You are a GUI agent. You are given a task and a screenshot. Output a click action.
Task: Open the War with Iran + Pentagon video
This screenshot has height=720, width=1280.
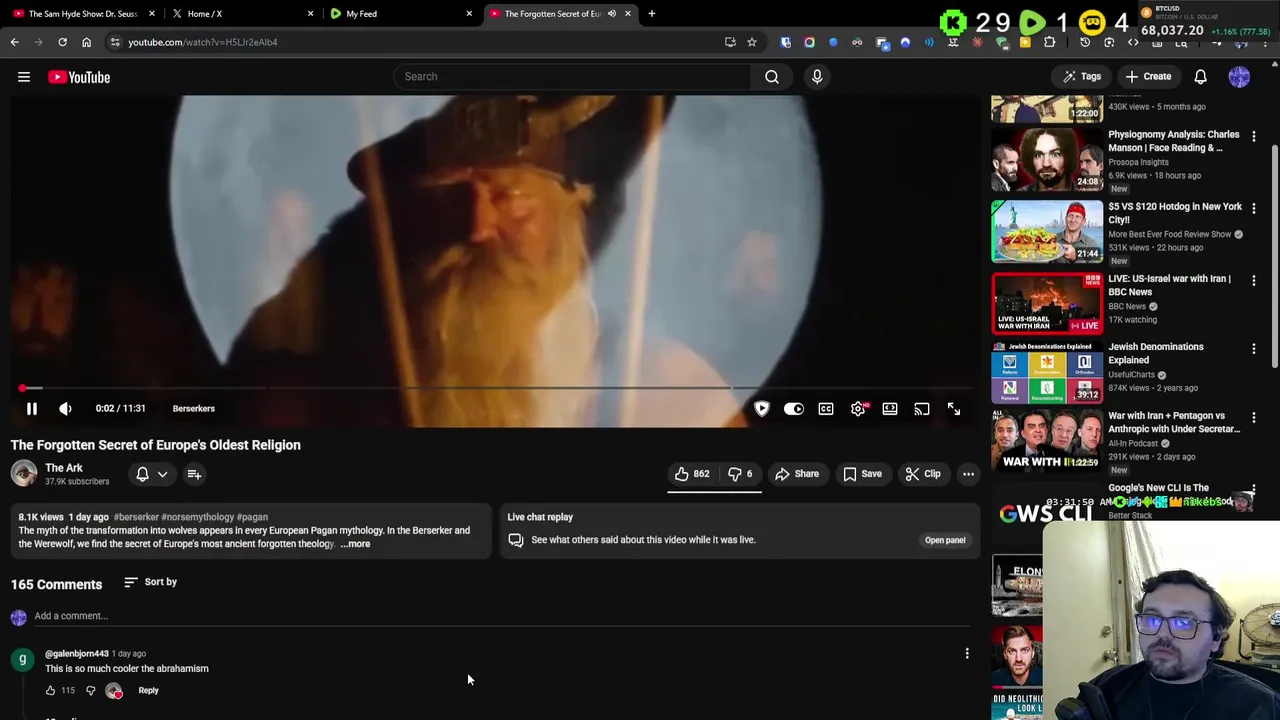click(1046, 440)
